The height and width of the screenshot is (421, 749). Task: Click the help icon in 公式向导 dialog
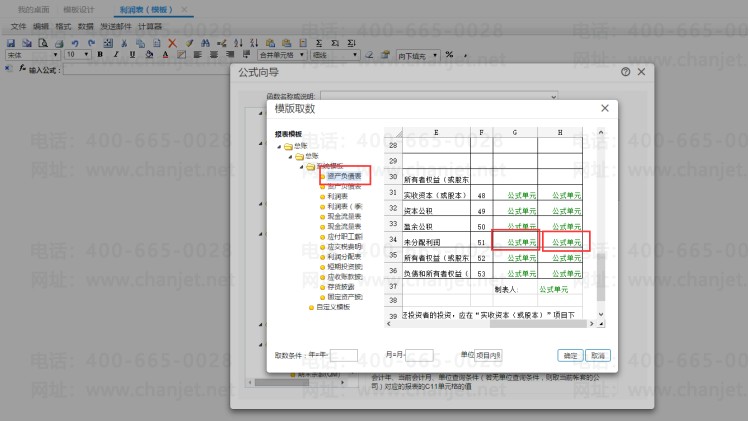(625, 72)
